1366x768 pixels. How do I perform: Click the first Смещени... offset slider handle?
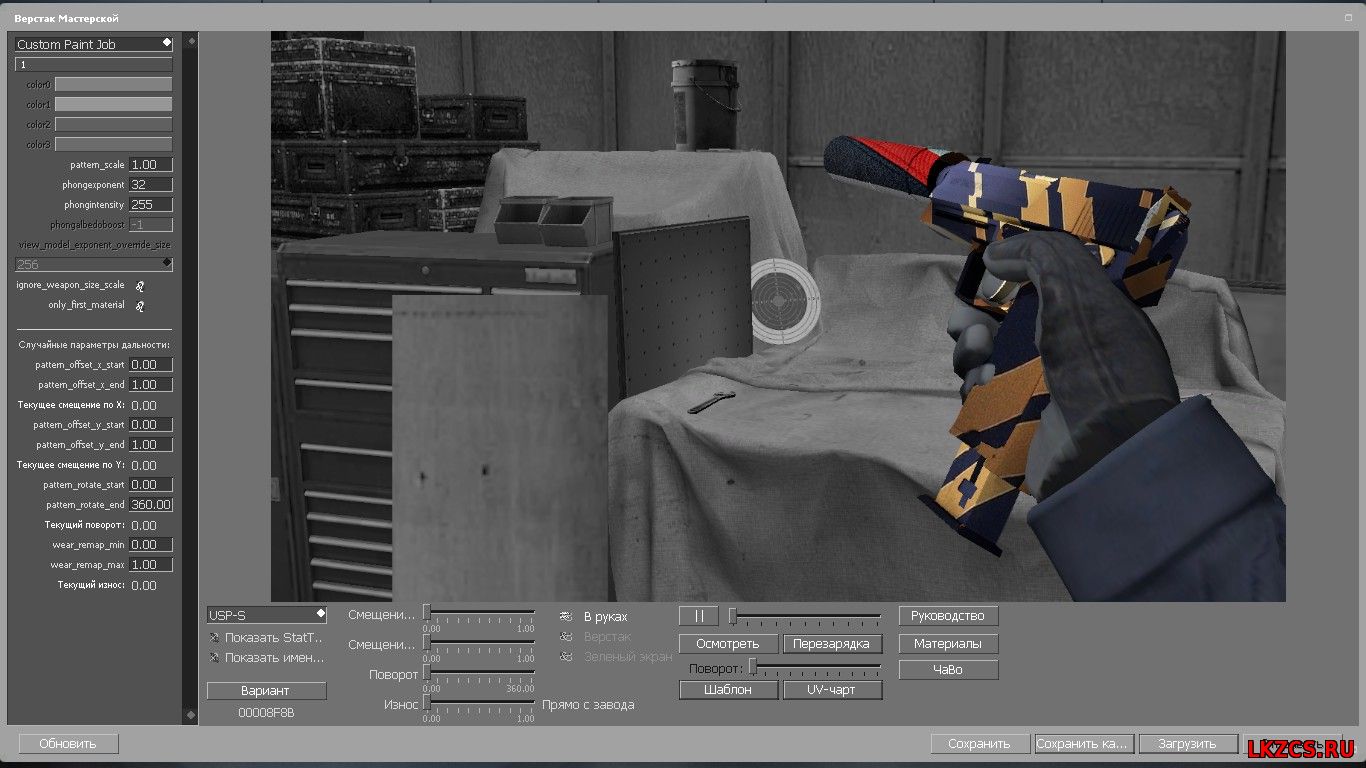[427, 612]
